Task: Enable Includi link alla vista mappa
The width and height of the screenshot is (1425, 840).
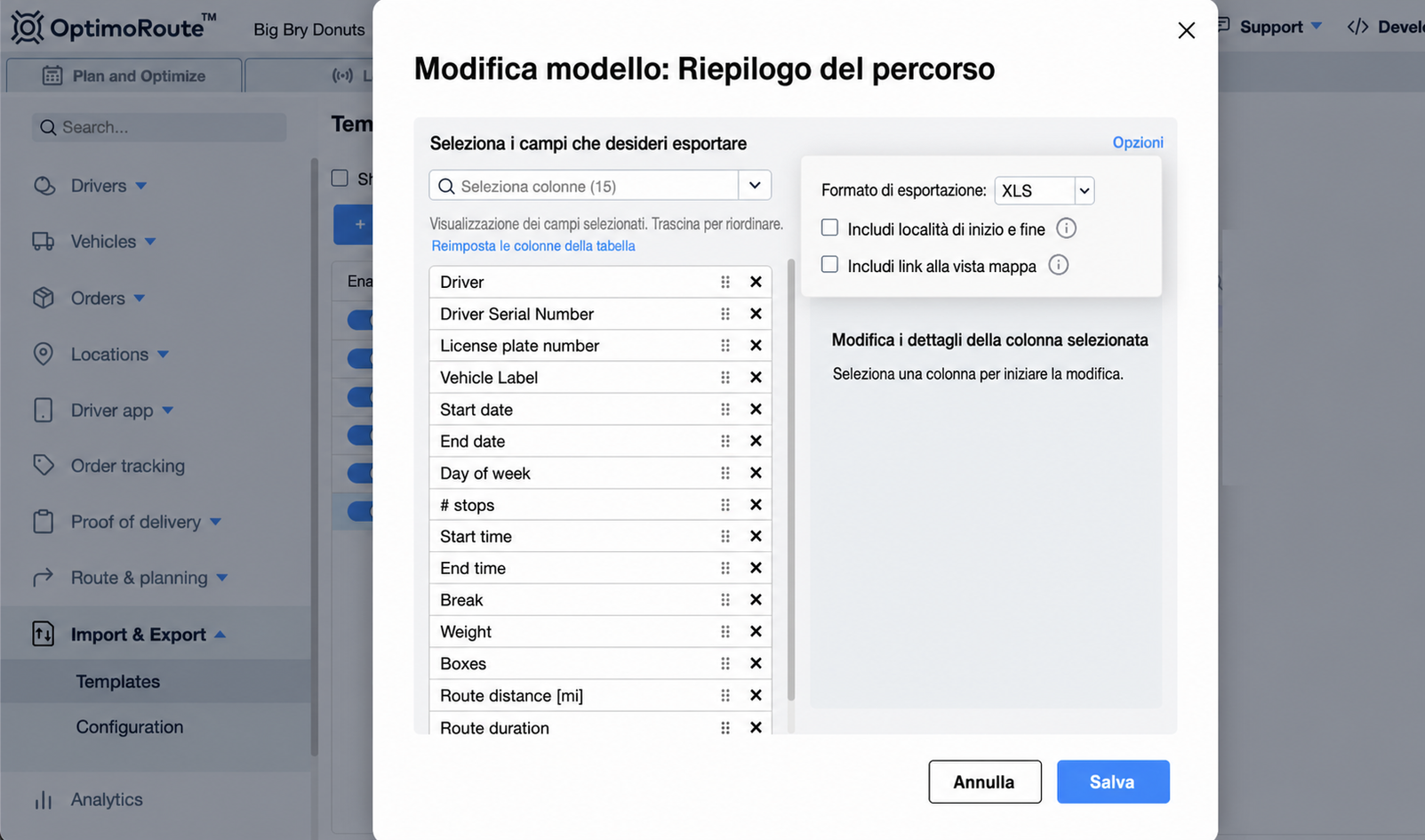Action: 829,265
